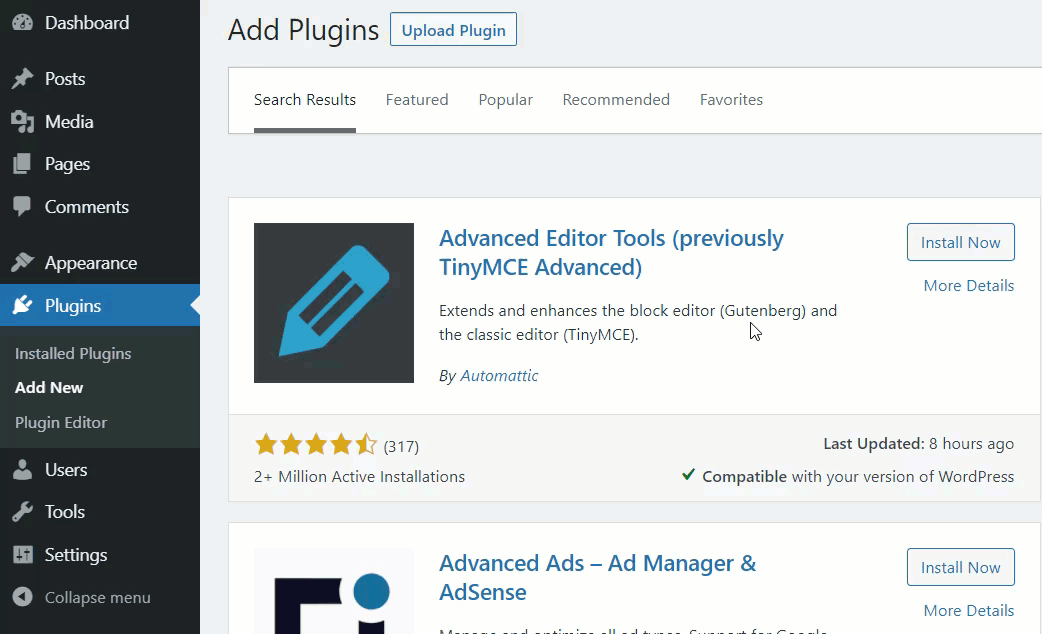1042x634 pixels.
Task: Go to the Media library menu
Action: (x=100, y=122)
